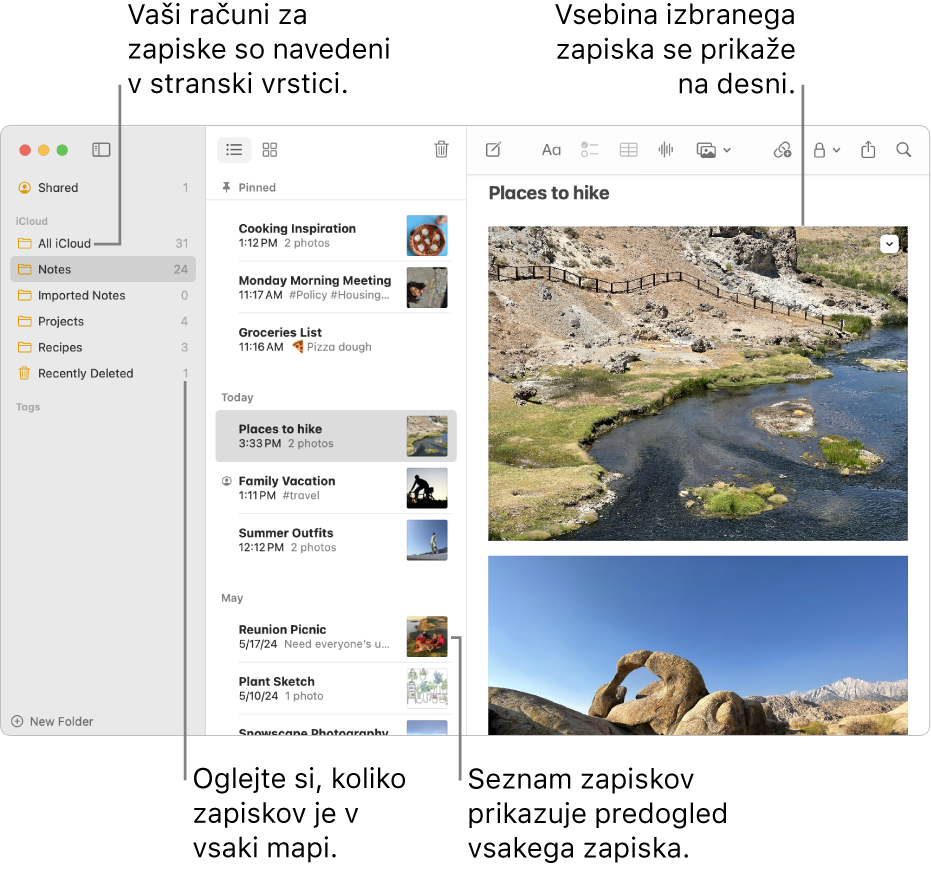Image resolution: width=931 pixels, height=870 pixels.
Task: Toggle the sidebar visibility
Action: coord(101,150)
